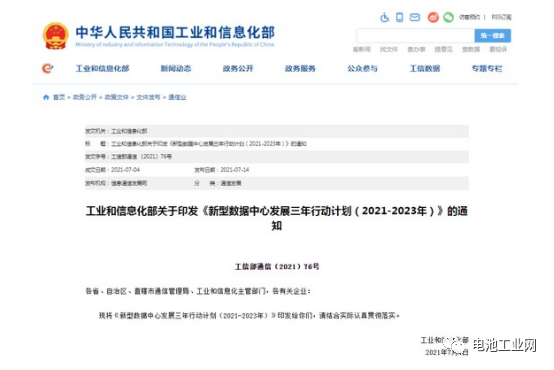Click the home icon in breadcrumb

[x=46, y=97]
